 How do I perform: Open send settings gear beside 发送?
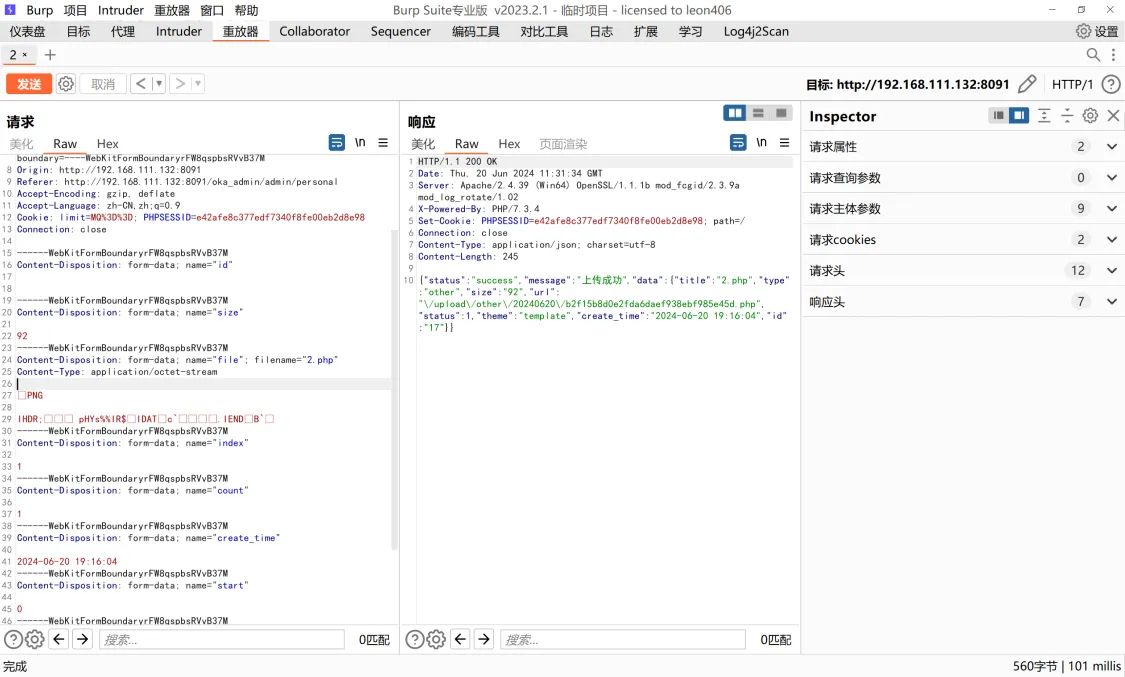click(x=66, y=84)
